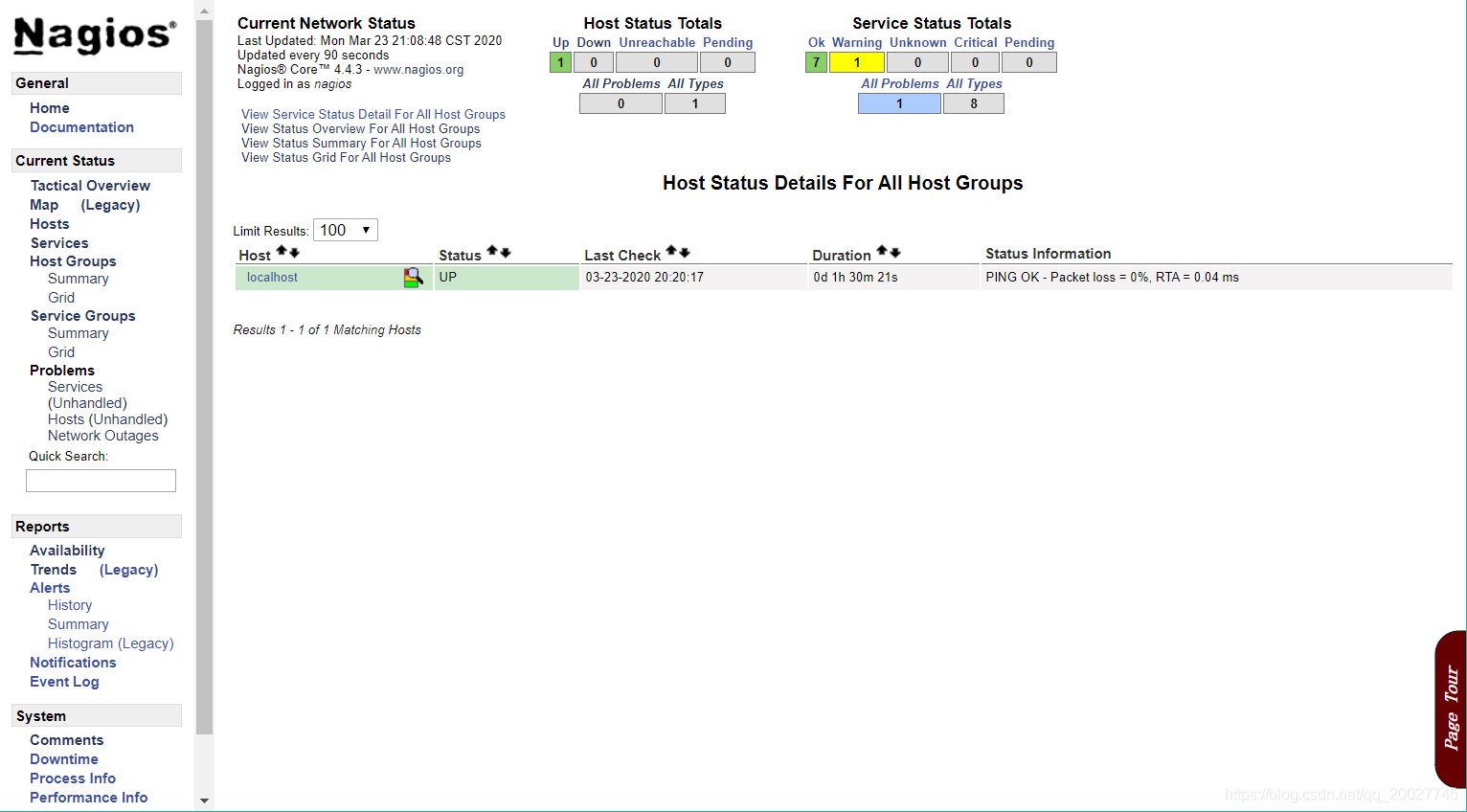Open Tactical Overview
This screenshot has width=1467, height=812.
tap(90, 186)
